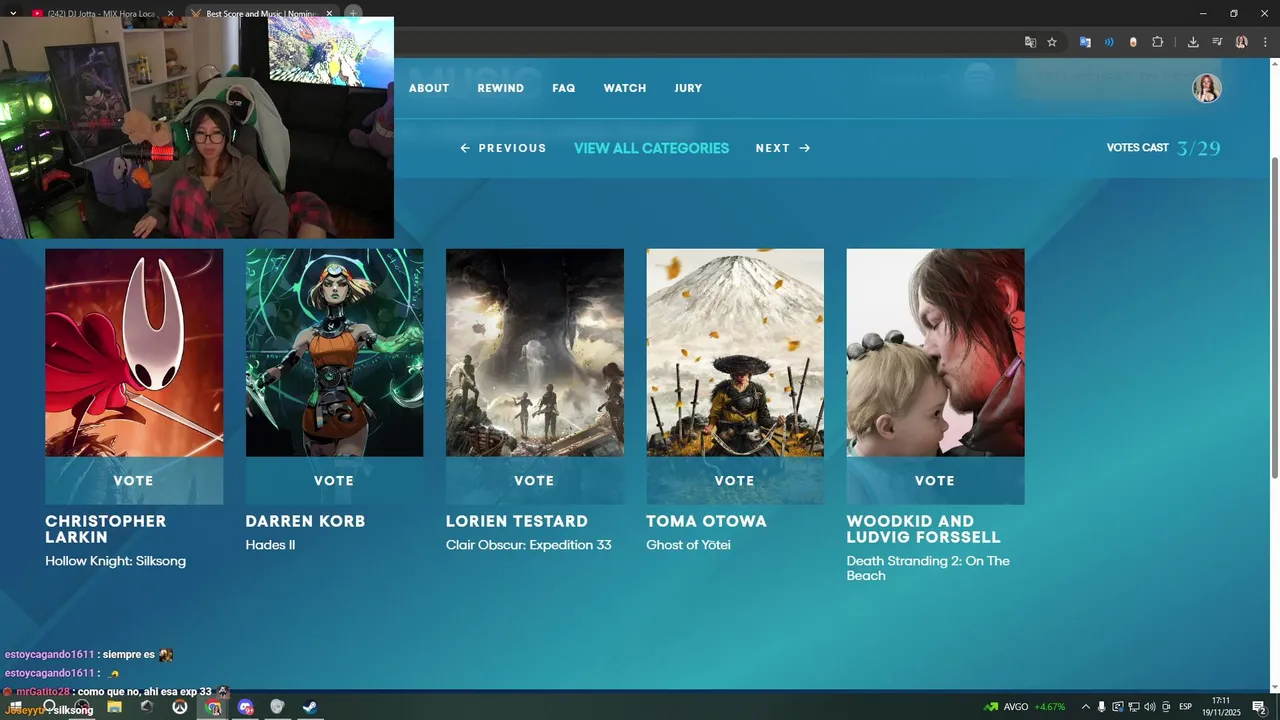
Task: Go to the NEXT category
Action: [783, 148]
